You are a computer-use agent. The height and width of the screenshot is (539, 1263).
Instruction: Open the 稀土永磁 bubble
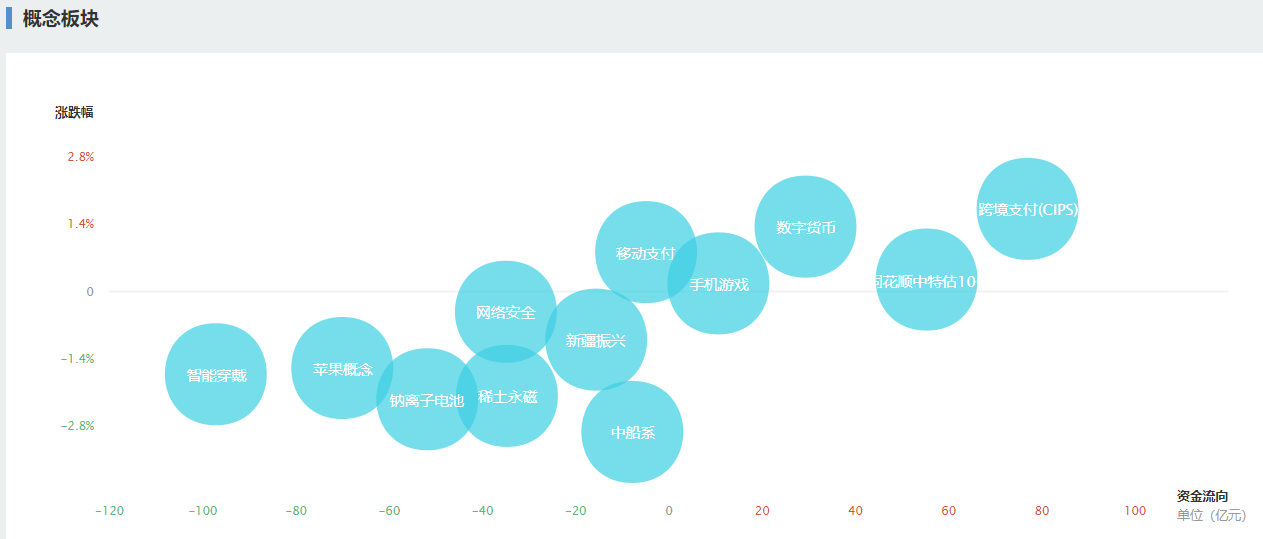(x=507, y=396)
